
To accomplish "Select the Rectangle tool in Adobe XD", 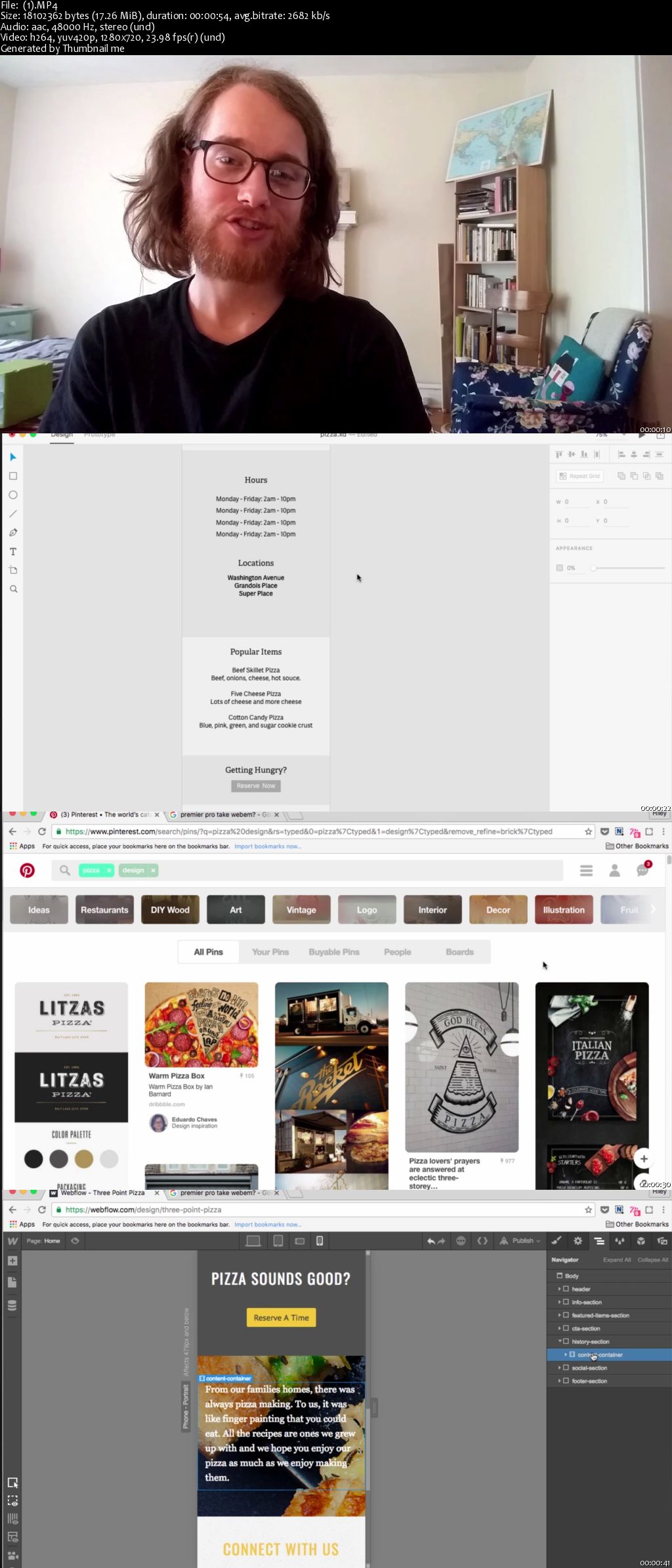I will tap(12, 476).
